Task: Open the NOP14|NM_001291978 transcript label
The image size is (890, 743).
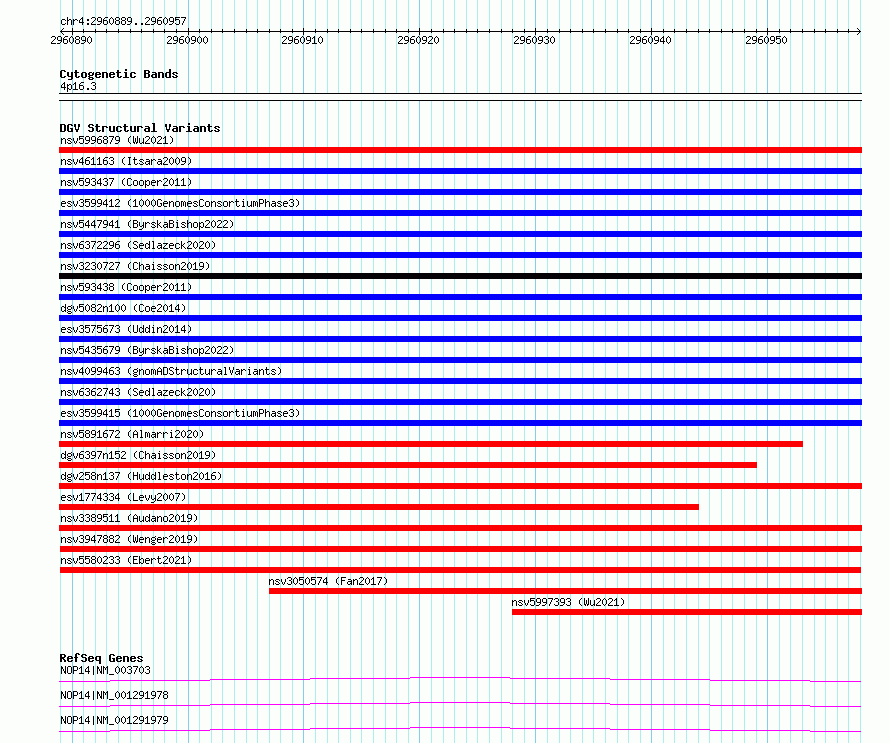Action: (114, 695)
